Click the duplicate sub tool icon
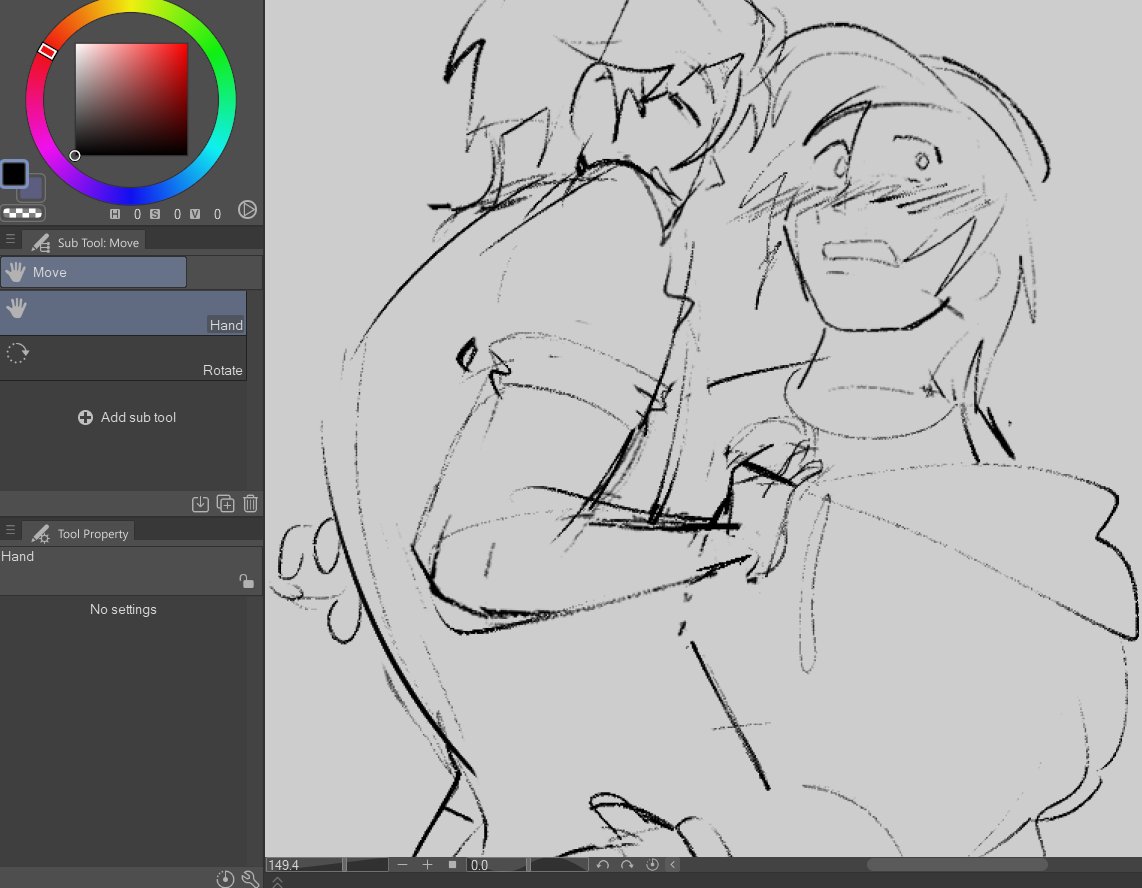Screen dimensions: 1142x888 (226, 503)
